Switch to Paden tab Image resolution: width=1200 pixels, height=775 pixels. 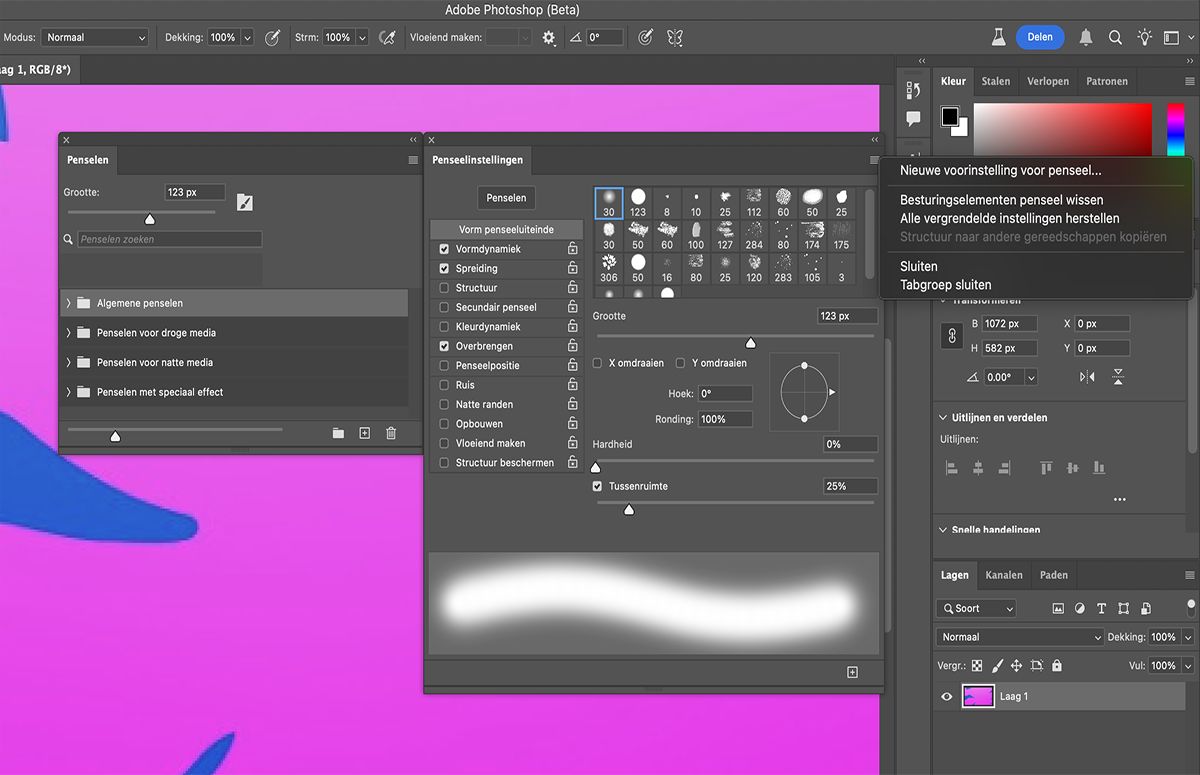[1054, 575]
